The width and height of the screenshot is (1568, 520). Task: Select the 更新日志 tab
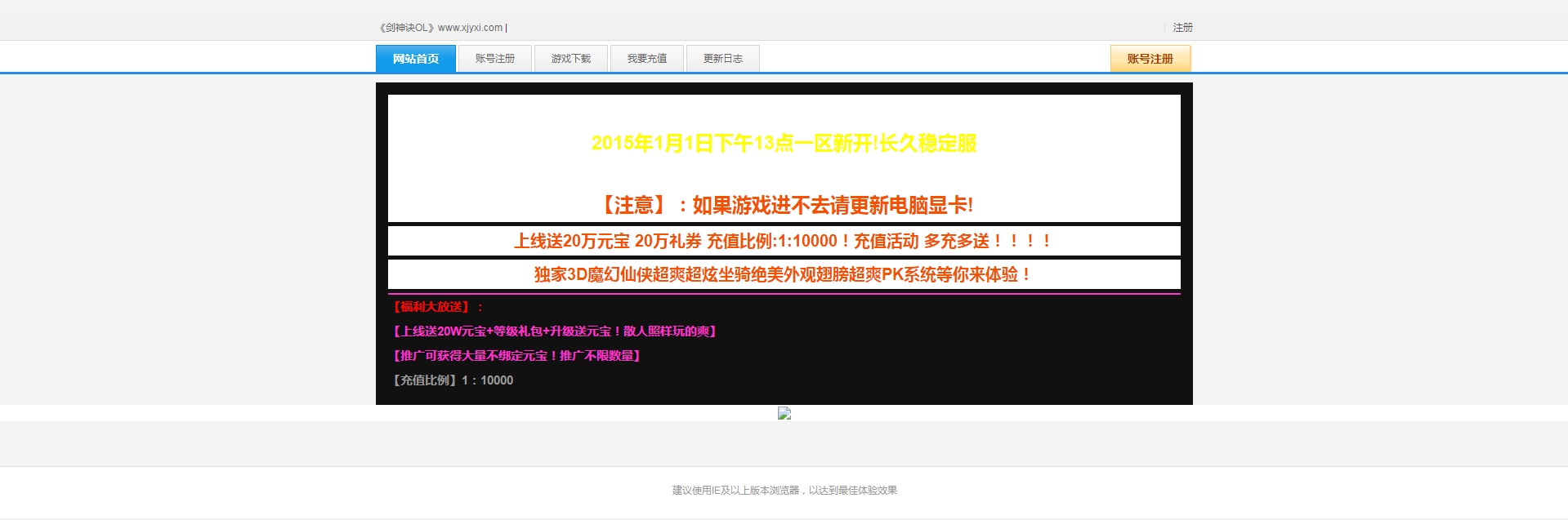[x=722, y=59]
